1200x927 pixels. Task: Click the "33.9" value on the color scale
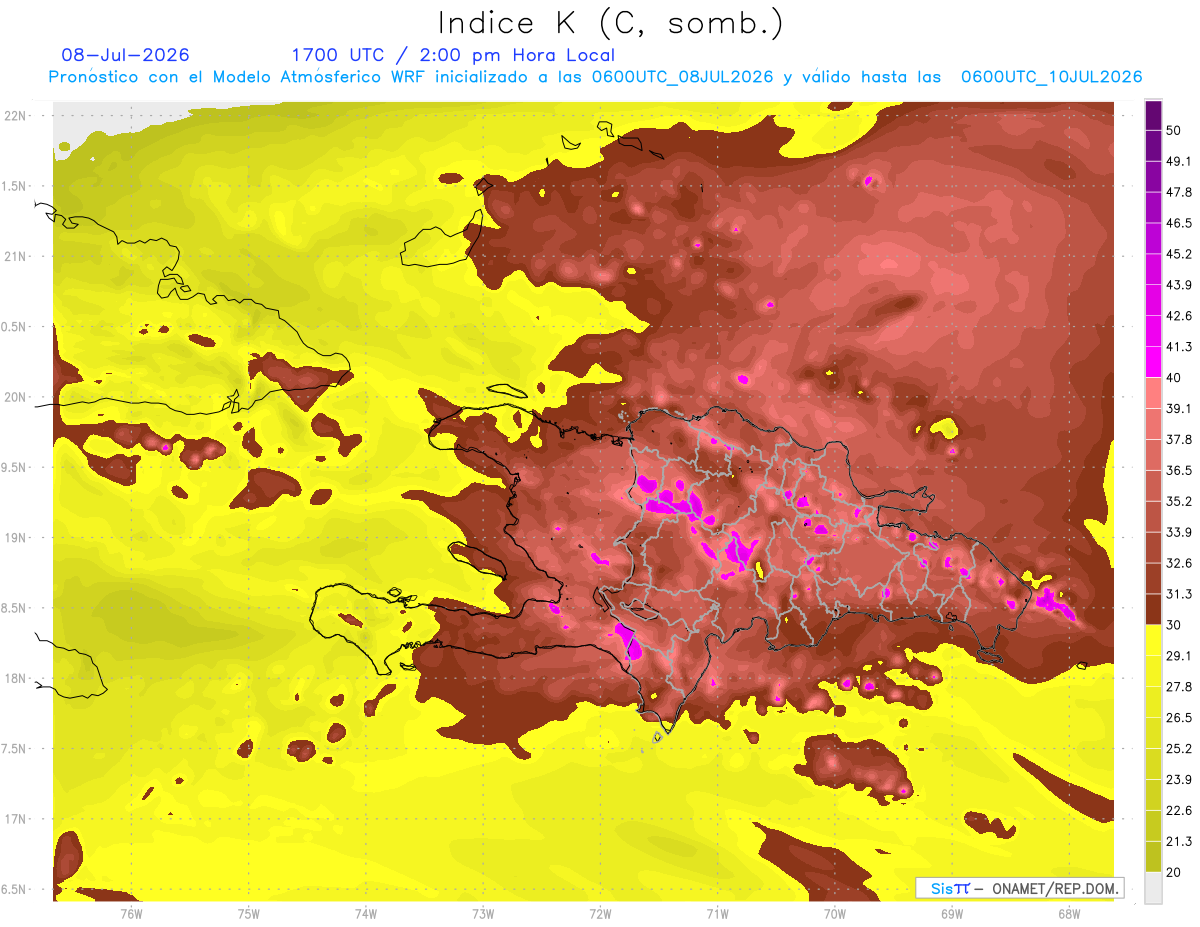click(x=1179, y=532)
